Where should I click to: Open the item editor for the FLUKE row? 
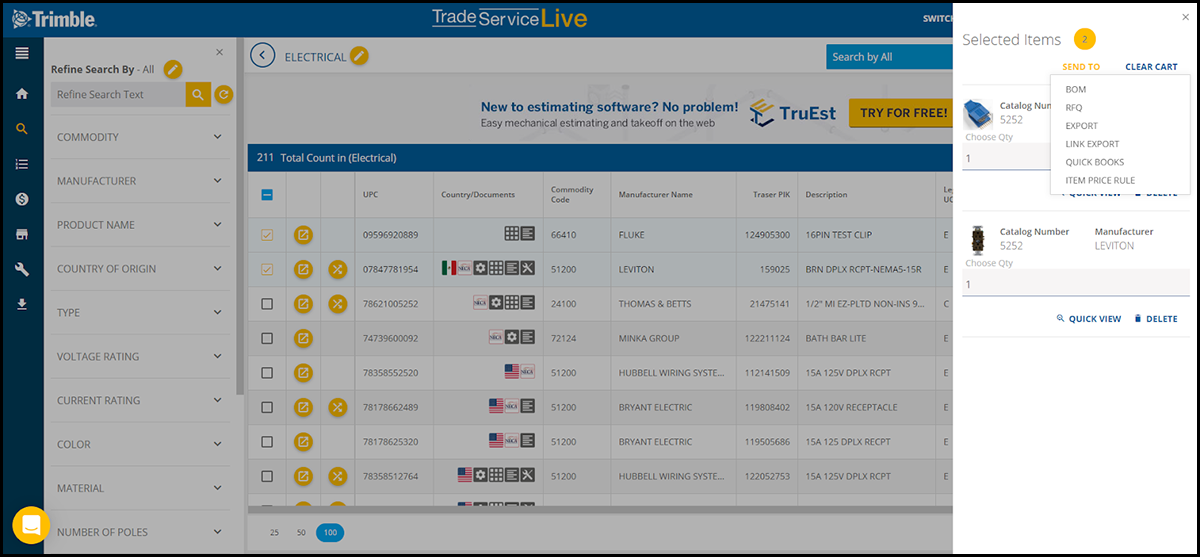coord(303,235)
